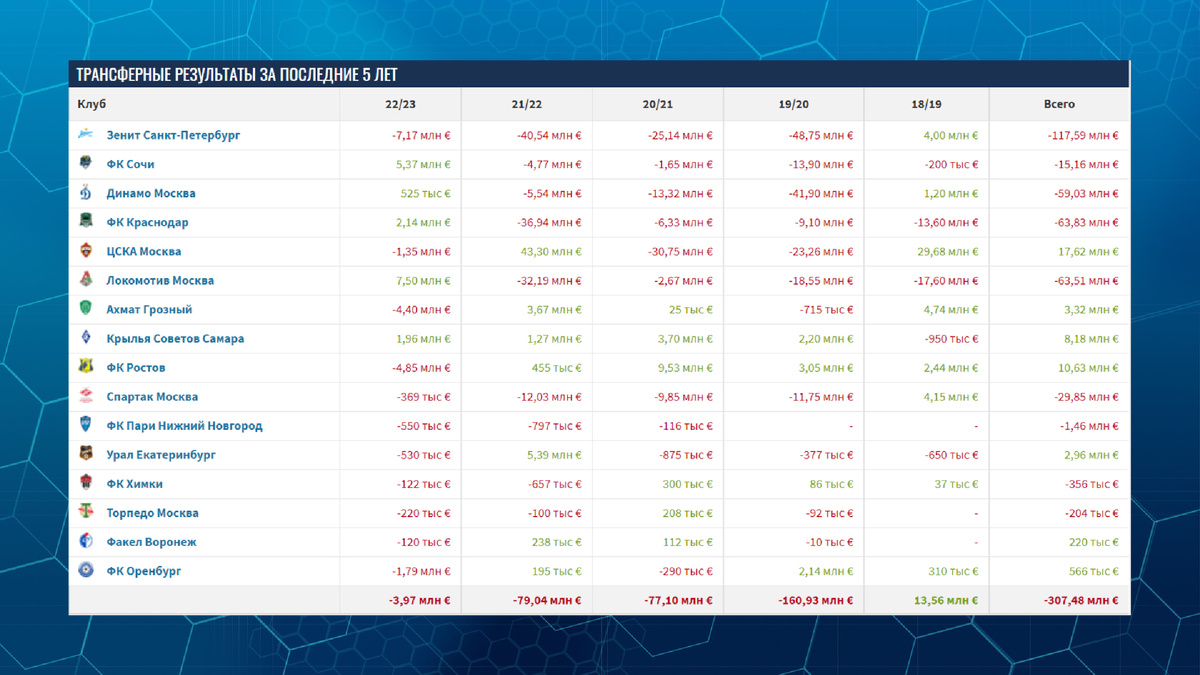This screenshot has height=675, width=1200.
Task: Open the Ахмат Грозный club link
Action: pos(149,309)
